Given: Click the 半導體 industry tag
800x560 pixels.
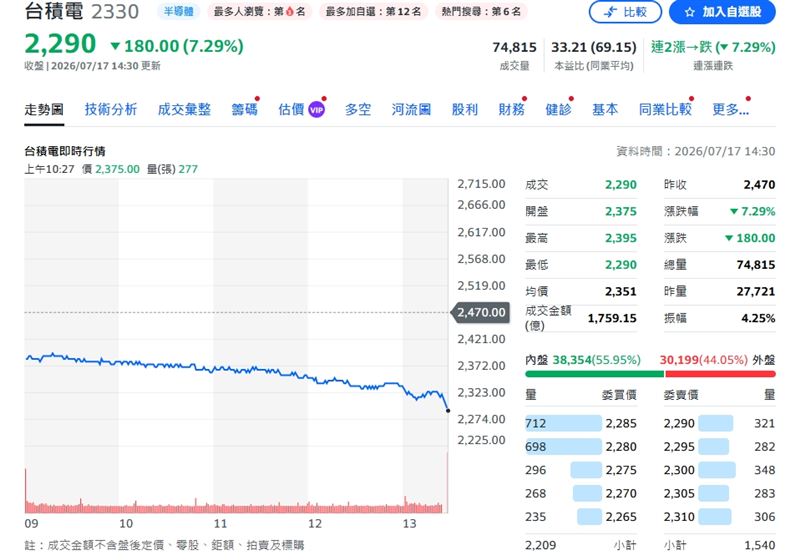Looking at the screenshot, I should tap(179, 11).
